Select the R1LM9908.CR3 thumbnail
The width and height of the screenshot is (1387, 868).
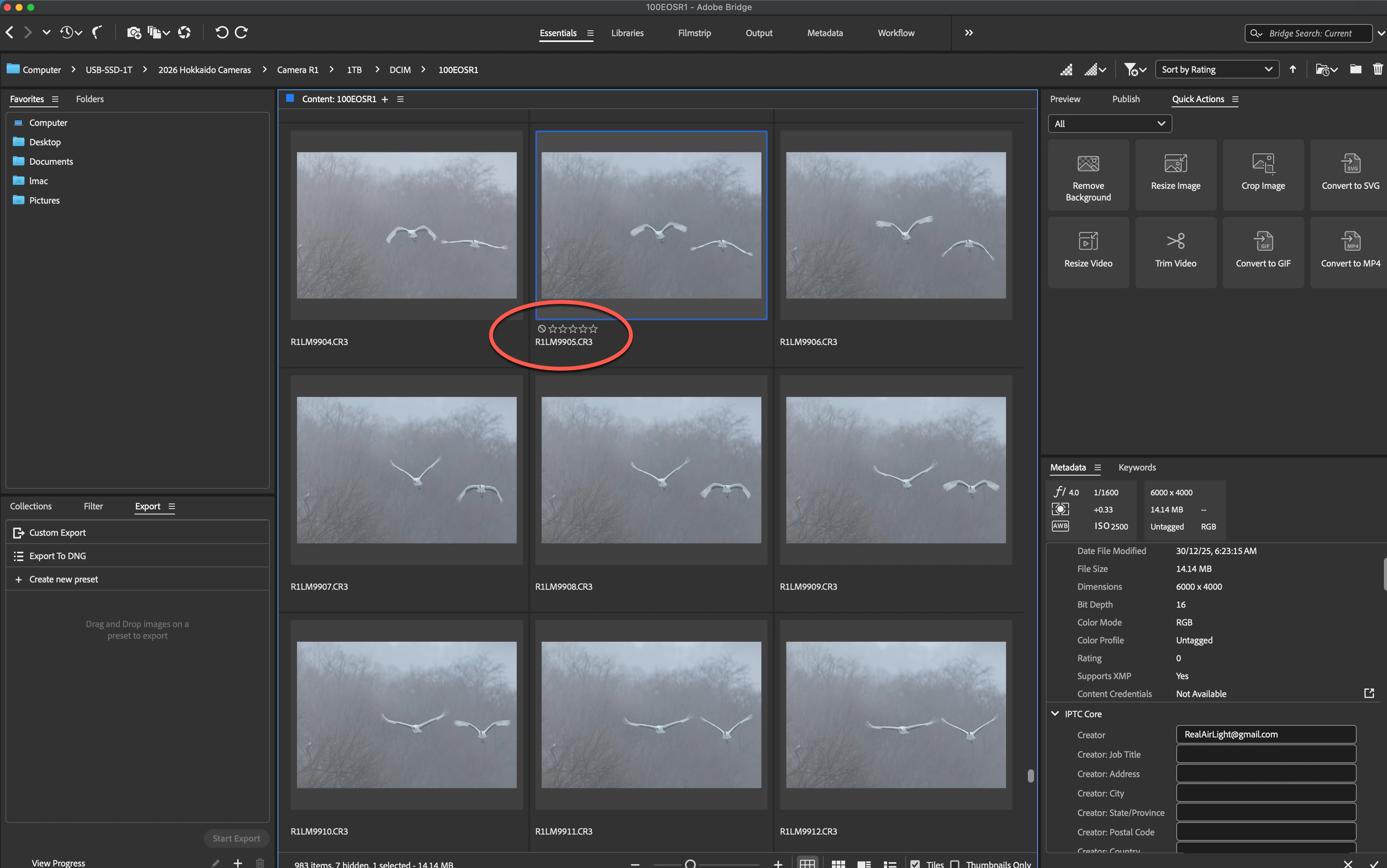click(x=651, y=470)
